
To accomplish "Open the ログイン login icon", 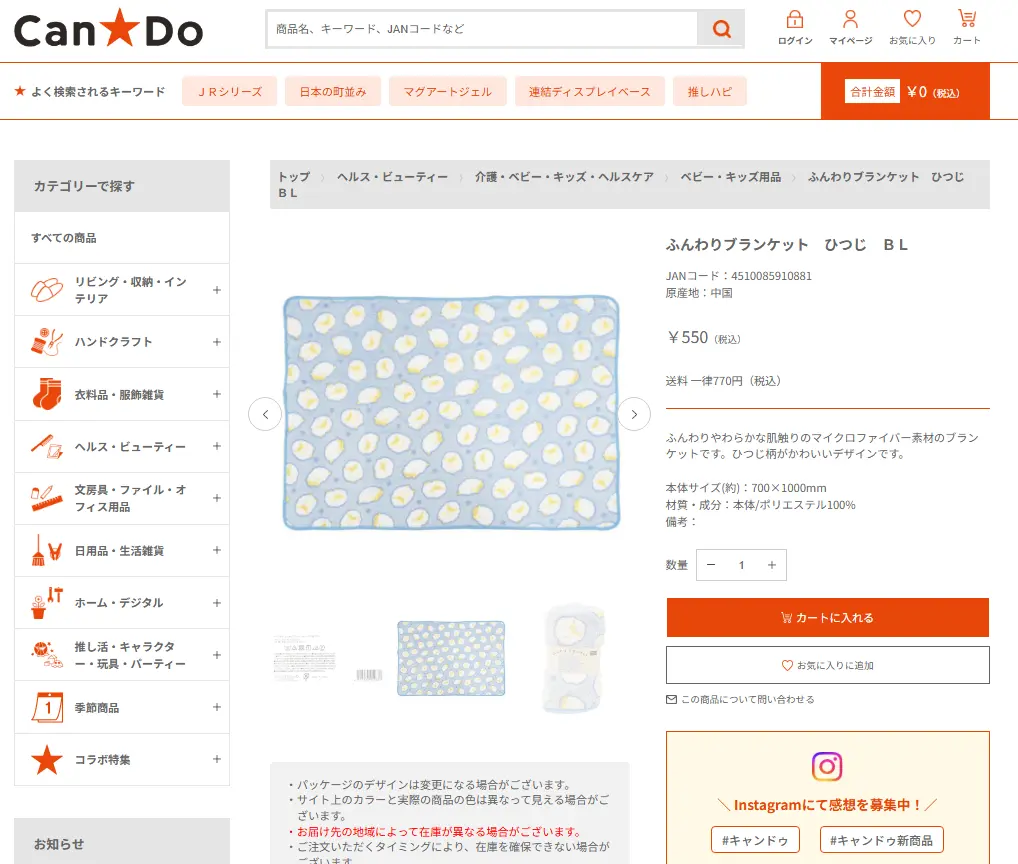I will tap(795, 28).
